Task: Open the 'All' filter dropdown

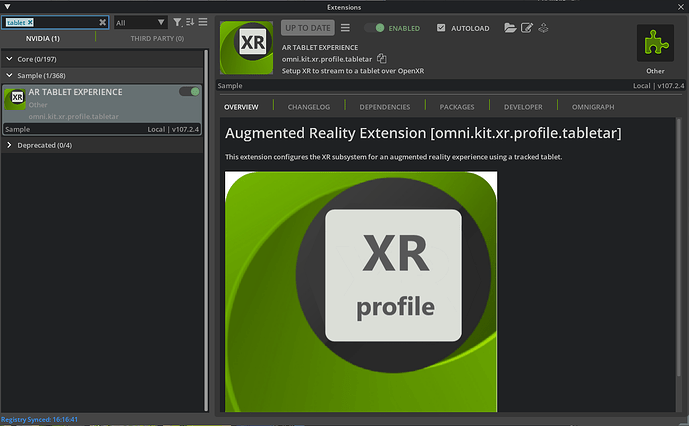Action: coord(141,22)
